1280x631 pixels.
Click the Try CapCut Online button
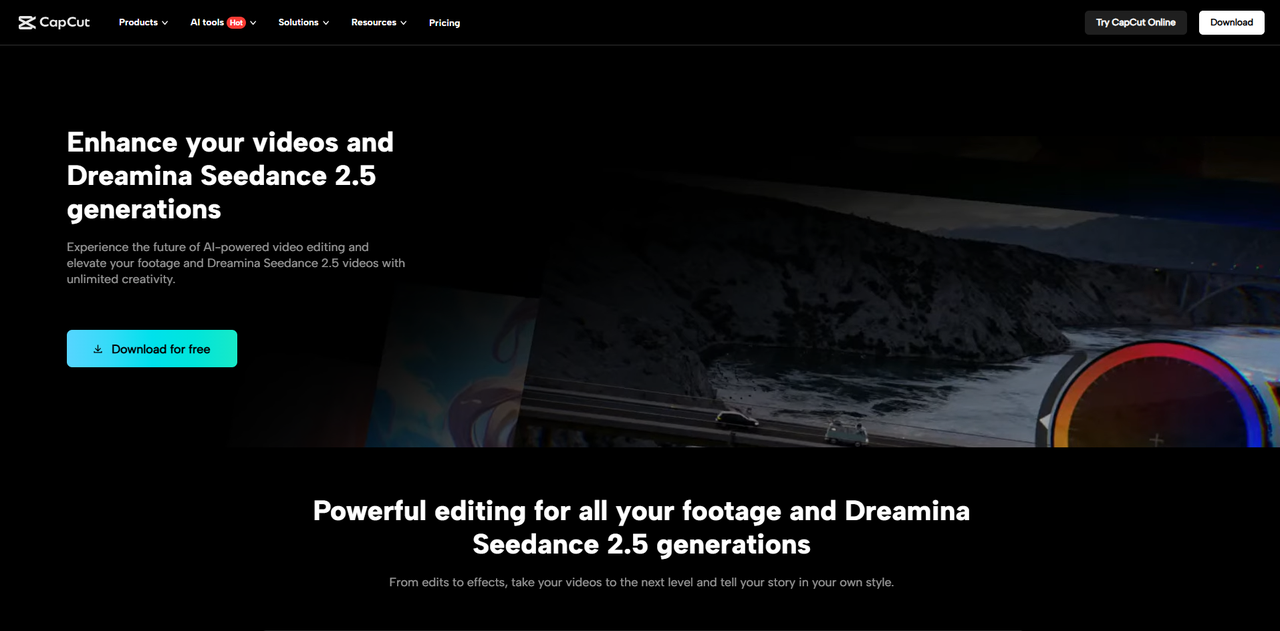point(1136,22)
